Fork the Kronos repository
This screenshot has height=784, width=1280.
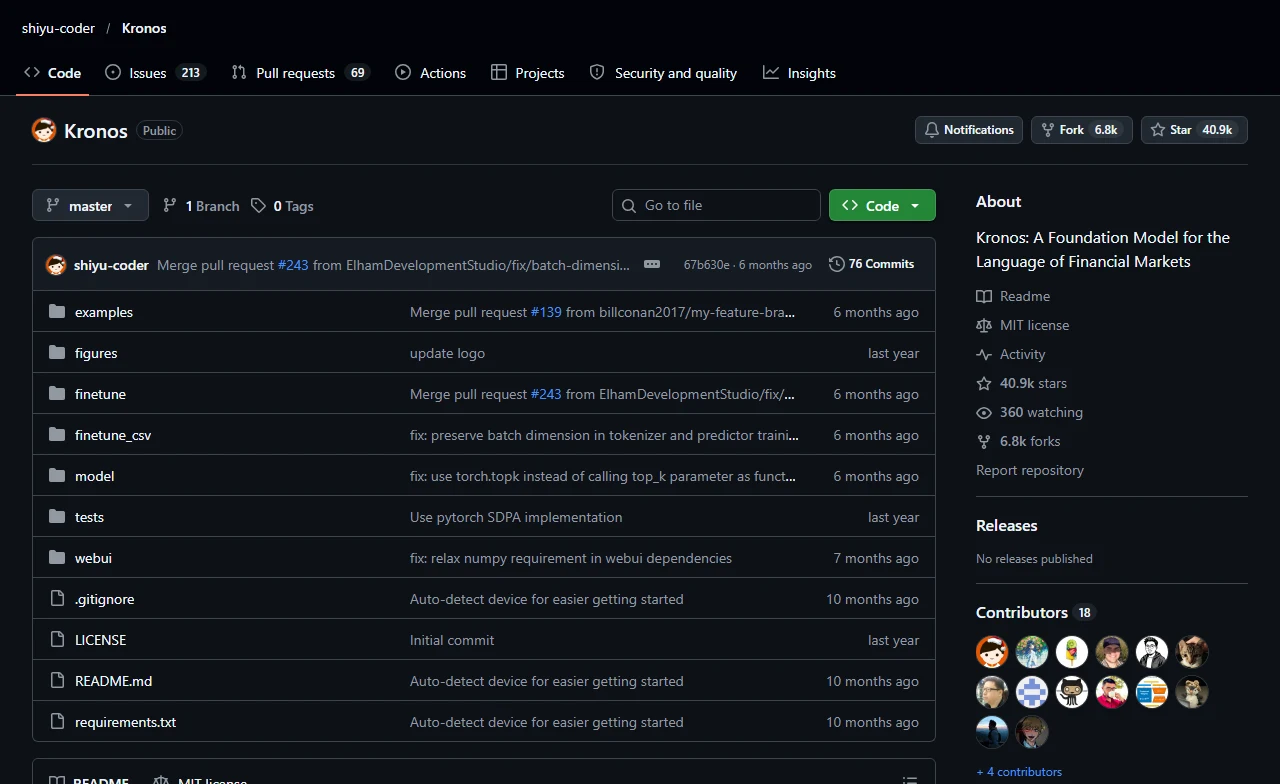pos(1081,130)
